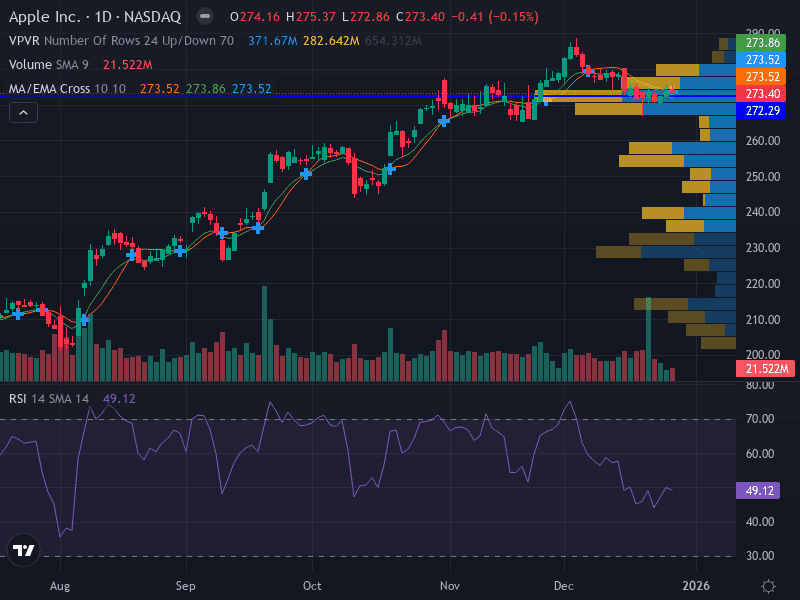
Task: Click the 2026 label on time axis
Action: pos(696,586)
